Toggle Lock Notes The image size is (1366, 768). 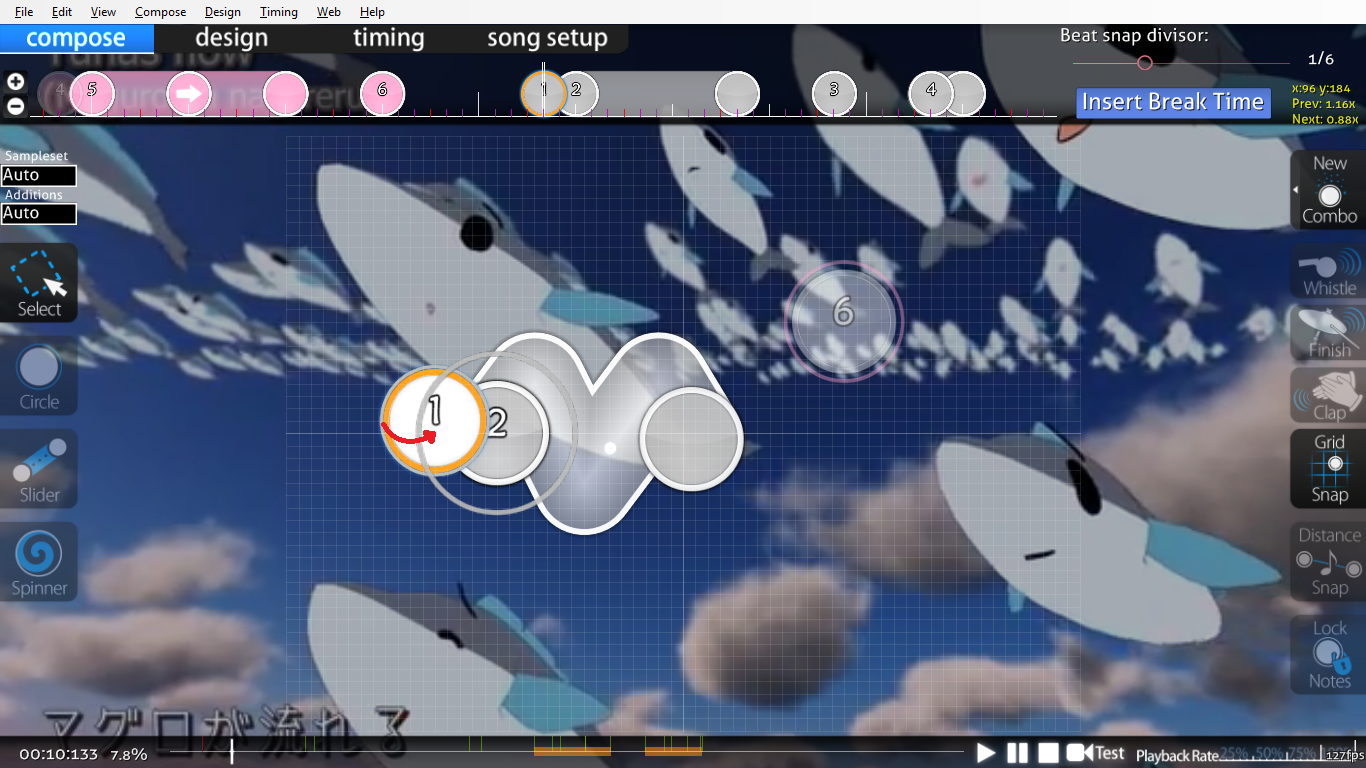coord(1329,654)
